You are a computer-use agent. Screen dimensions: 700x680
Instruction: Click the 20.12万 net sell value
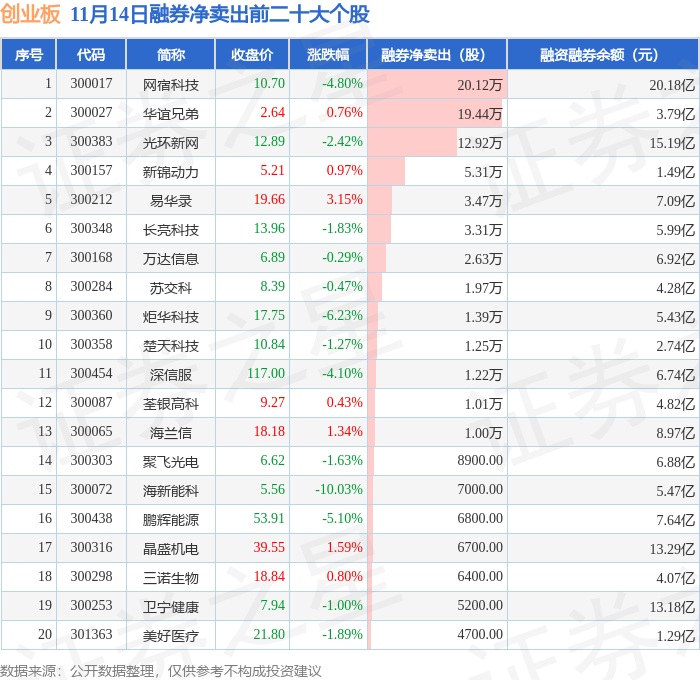[480, 84]
